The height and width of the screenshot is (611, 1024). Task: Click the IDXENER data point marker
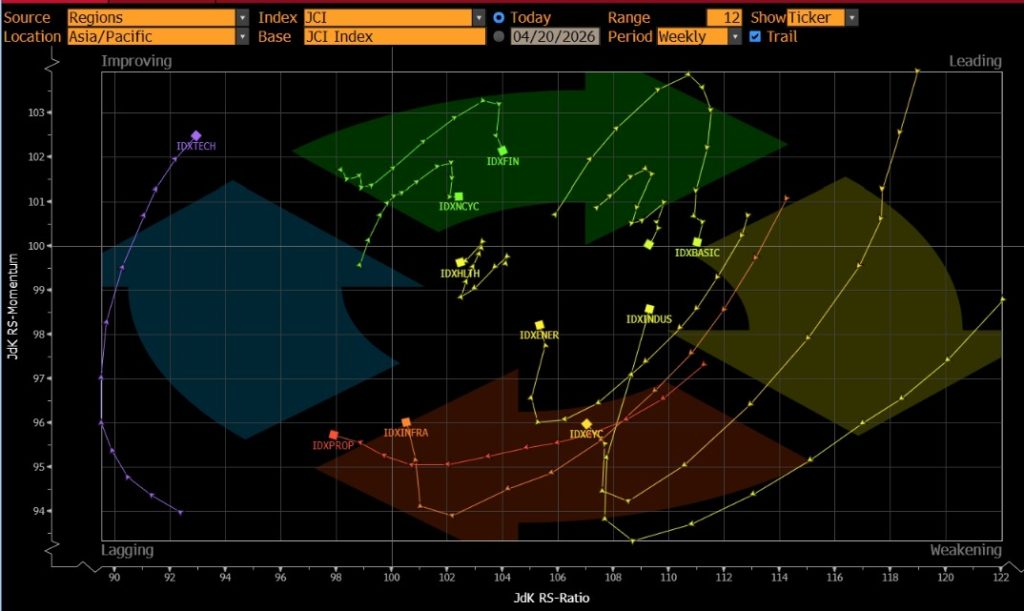click(x=540, y=325)
